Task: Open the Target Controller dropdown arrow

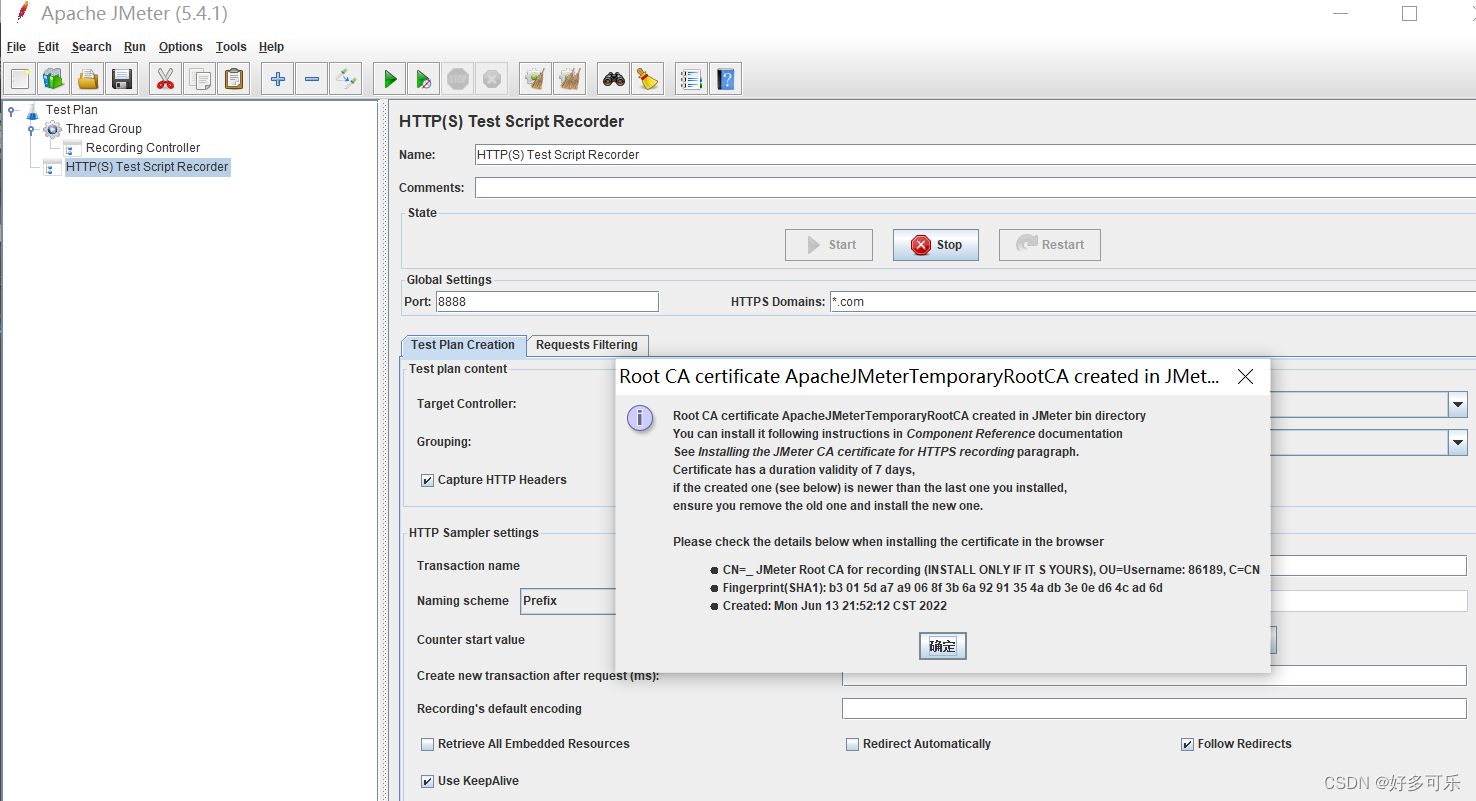Action: [x=1458, y=404]
